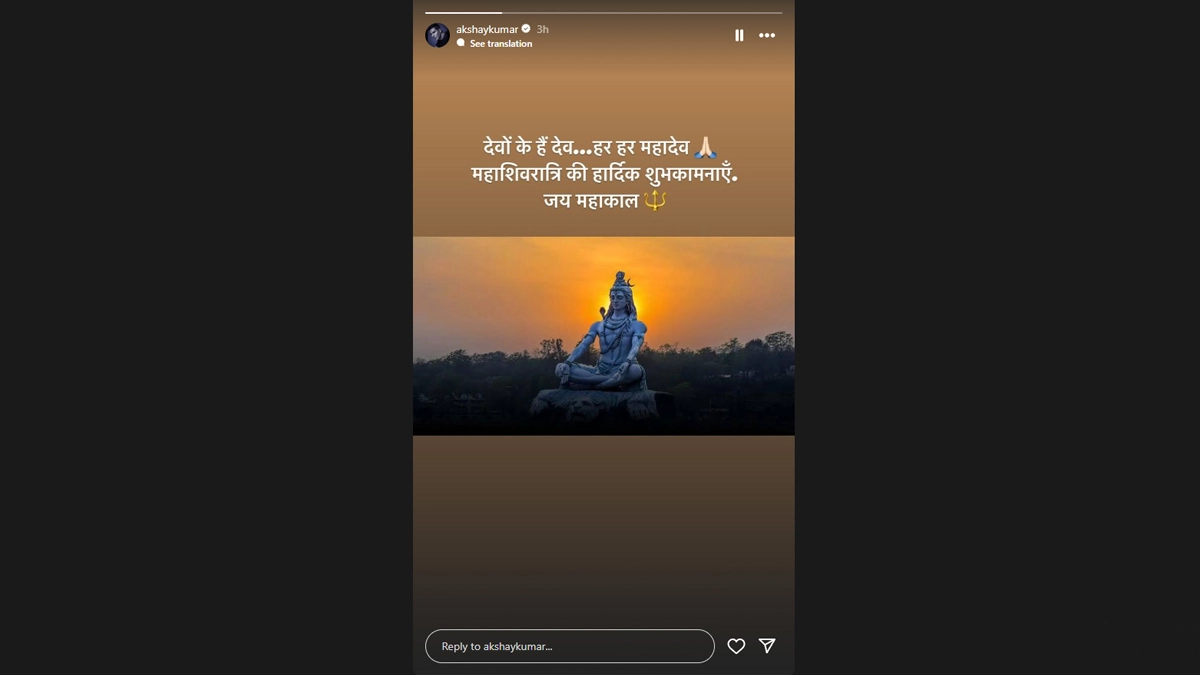Click the akshaykumar username

[x=487, y=29]
